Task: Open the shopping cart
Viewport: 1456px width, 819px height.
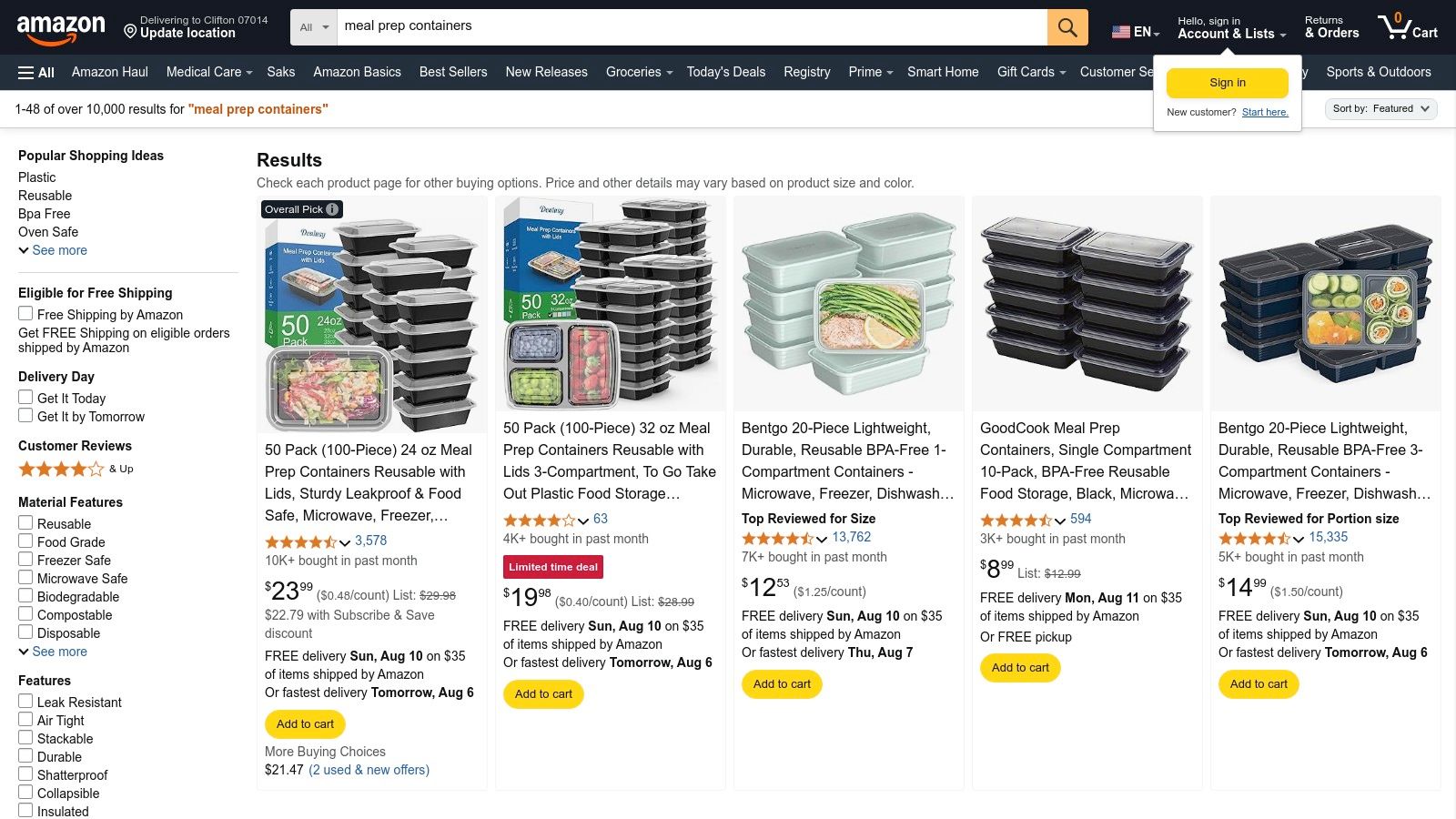Action: pos(1407,26)
